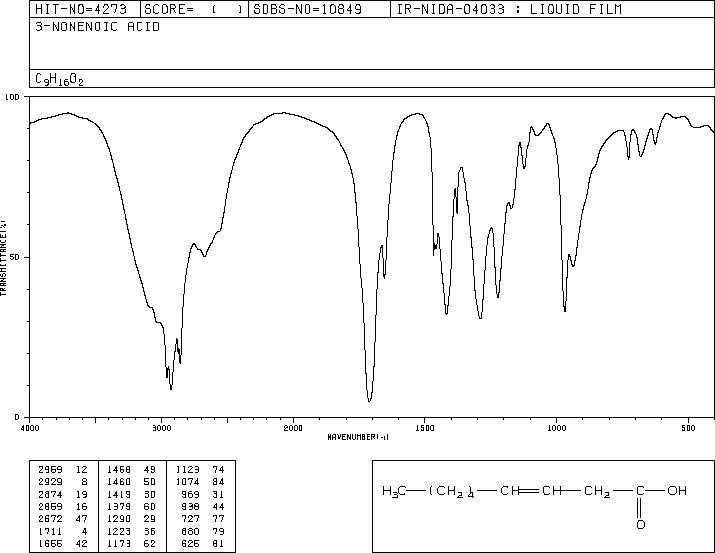The height and width of the screenshot is (553, 715).
Task: Click the peak table entry 727
Action: pos(191,519)
